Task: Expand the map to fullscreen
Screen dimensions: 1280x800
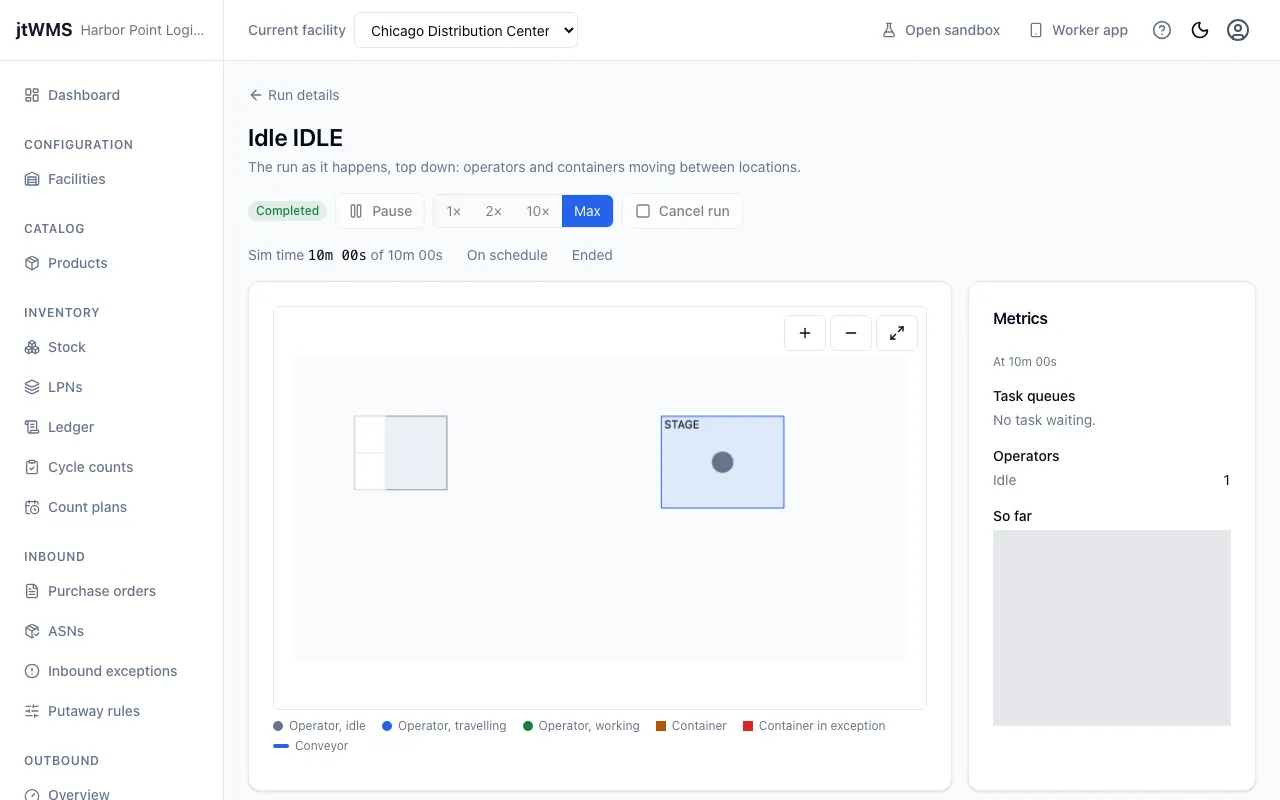Action: pos(897,333)
